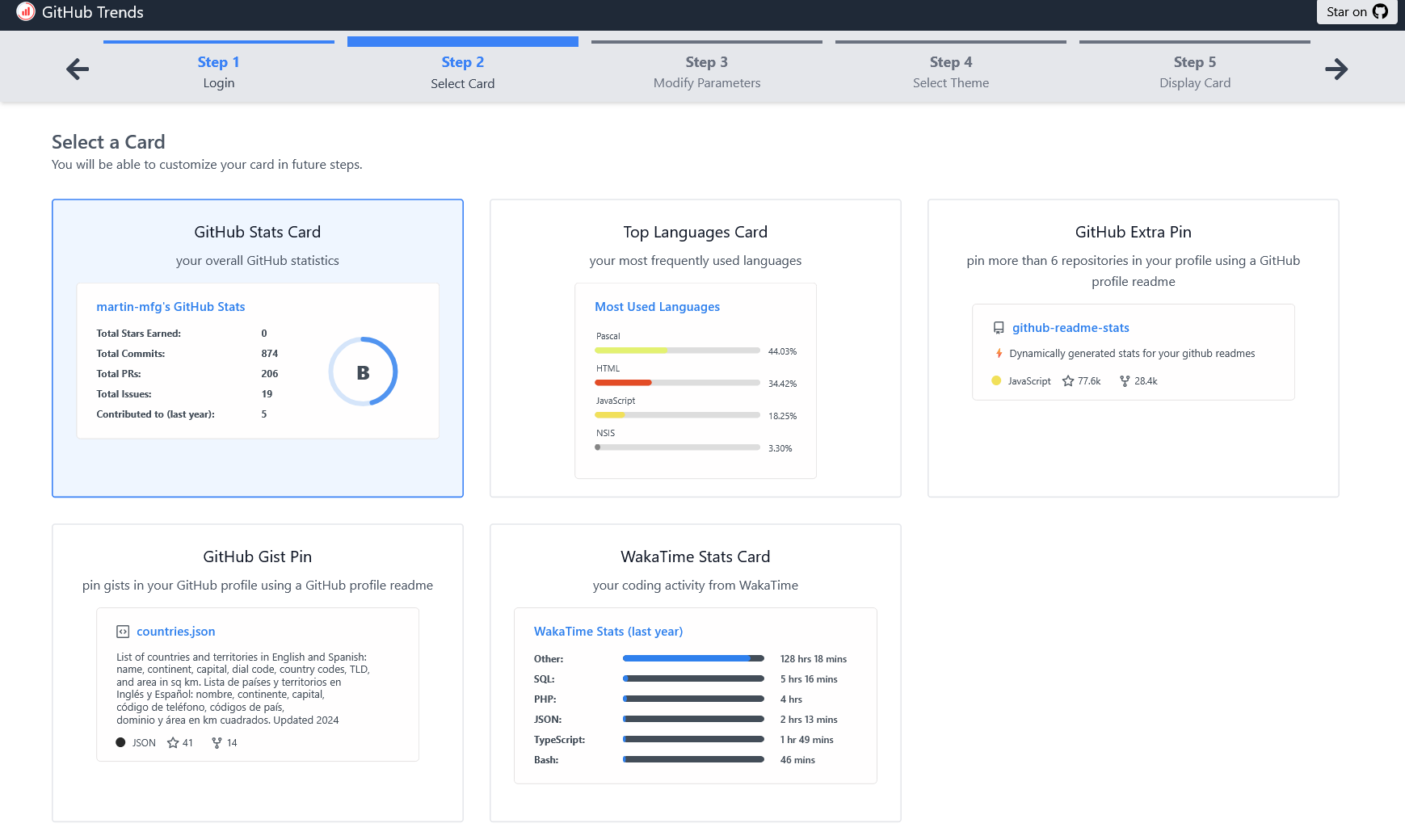Click the lightning bolt icon in the Extra Pin card
The image size is (1405, 840).
pyautogui.click(x=999, y=354)
